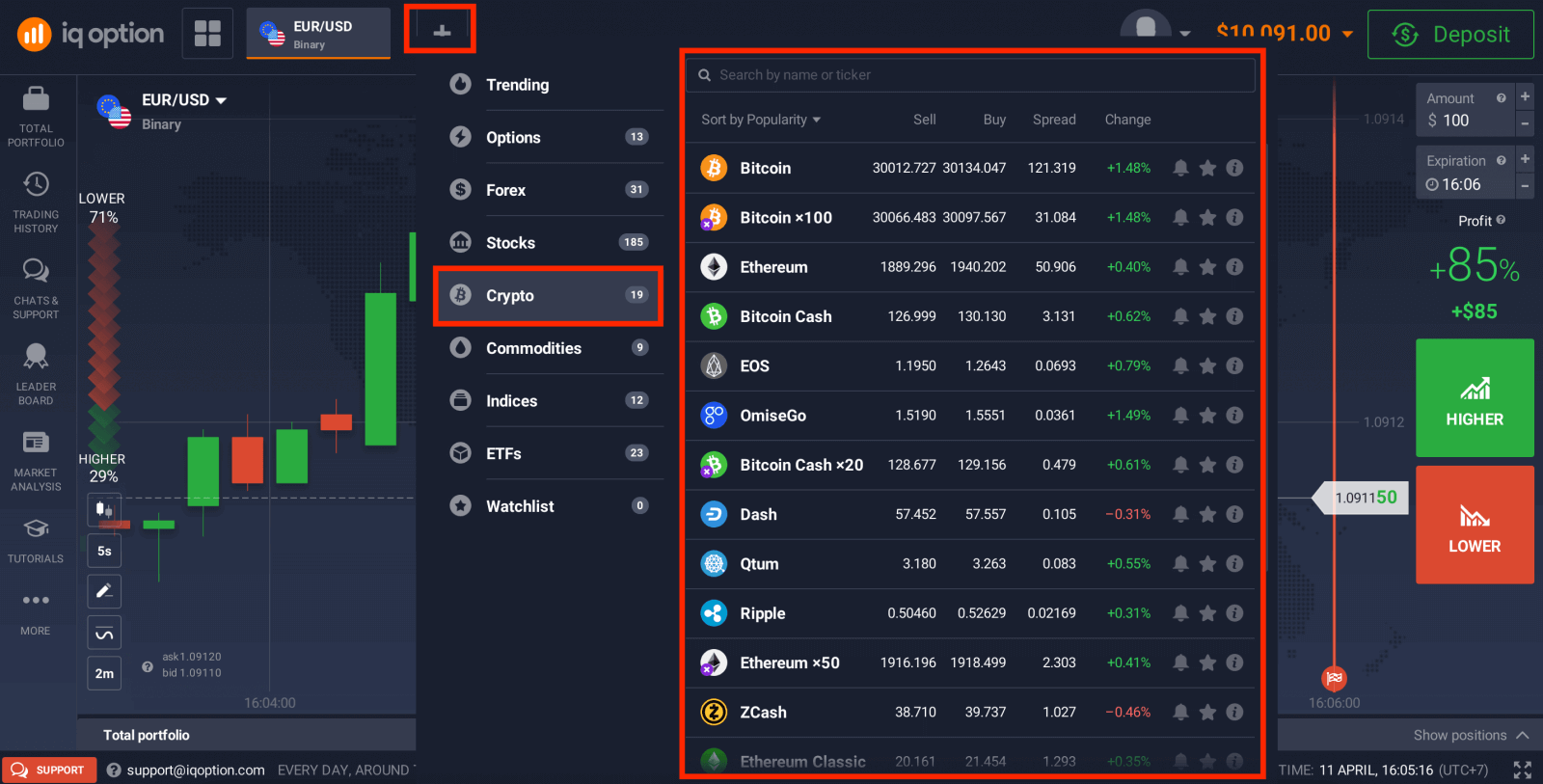Select the EUR/USD Binary tab

(318, 34)
